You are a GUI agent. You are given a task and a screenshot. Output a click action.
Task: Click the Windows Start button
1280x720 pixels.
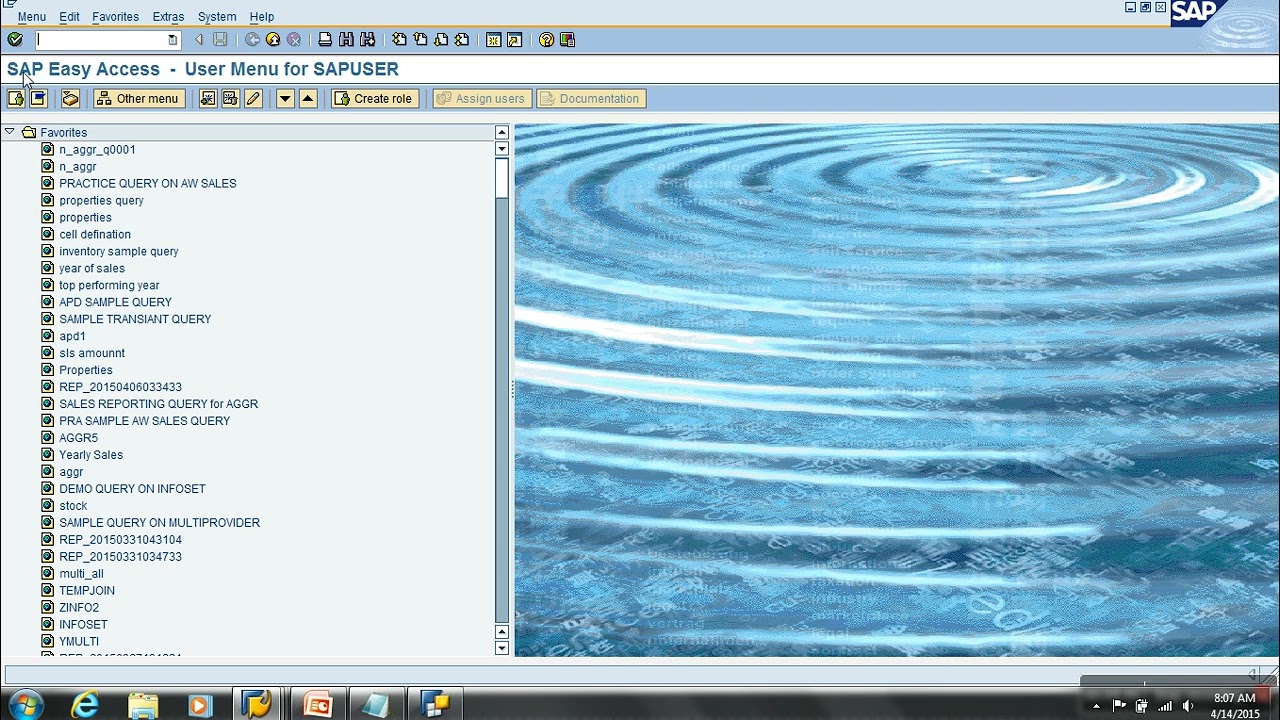(26, 704)
